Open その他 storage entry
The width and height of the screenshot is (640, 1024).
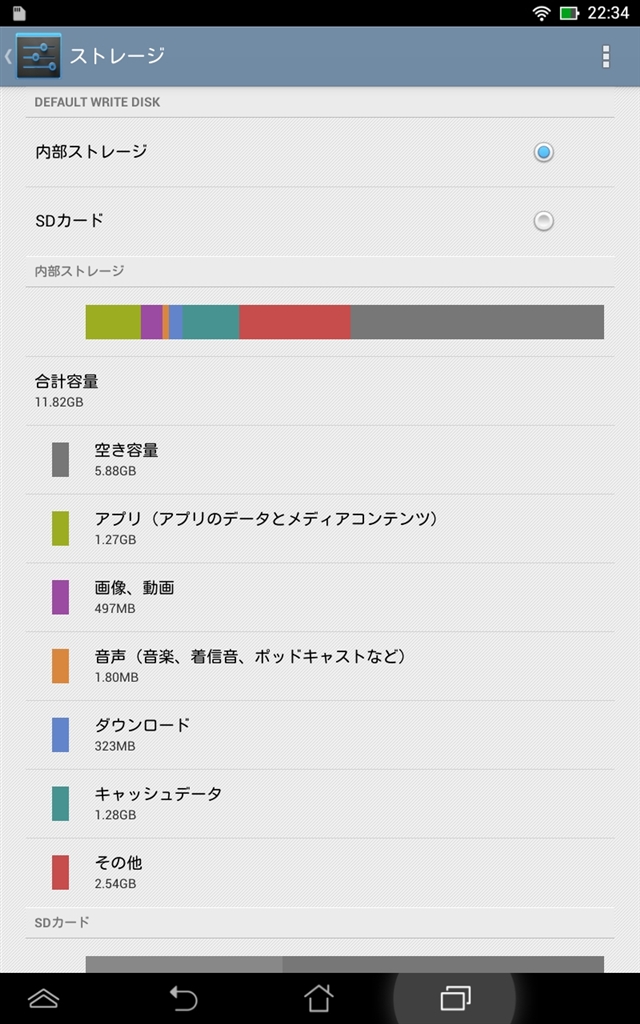point(118,872)
